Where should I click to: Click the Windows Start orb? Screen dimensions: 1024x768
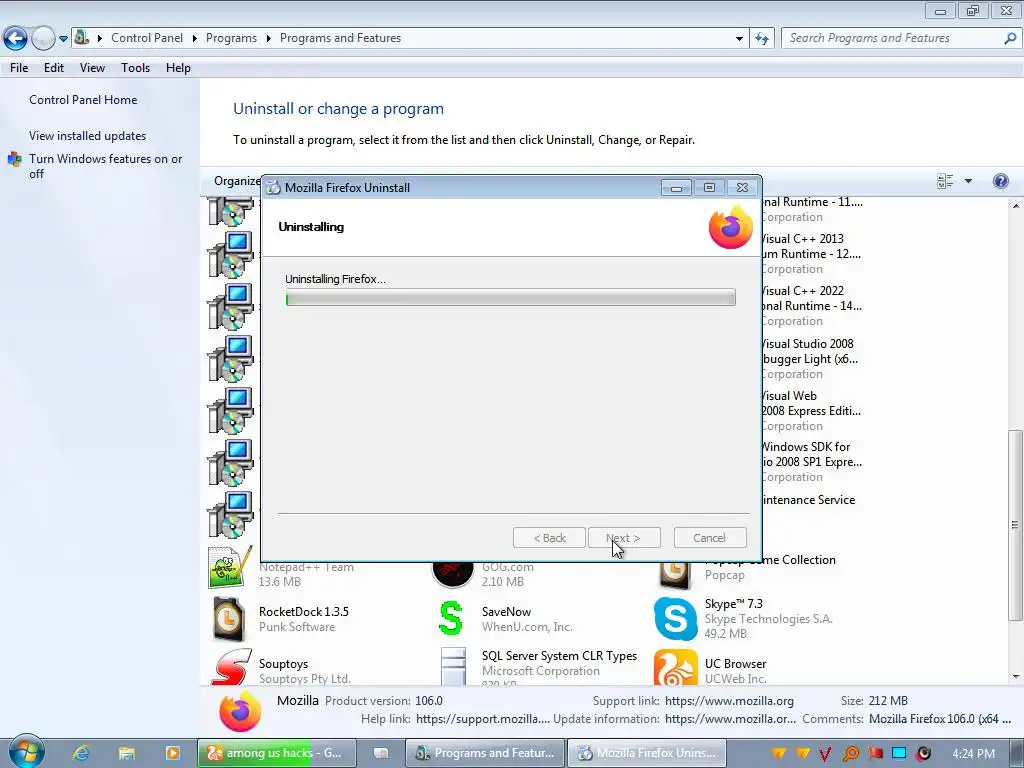click(x=25, y=752)
